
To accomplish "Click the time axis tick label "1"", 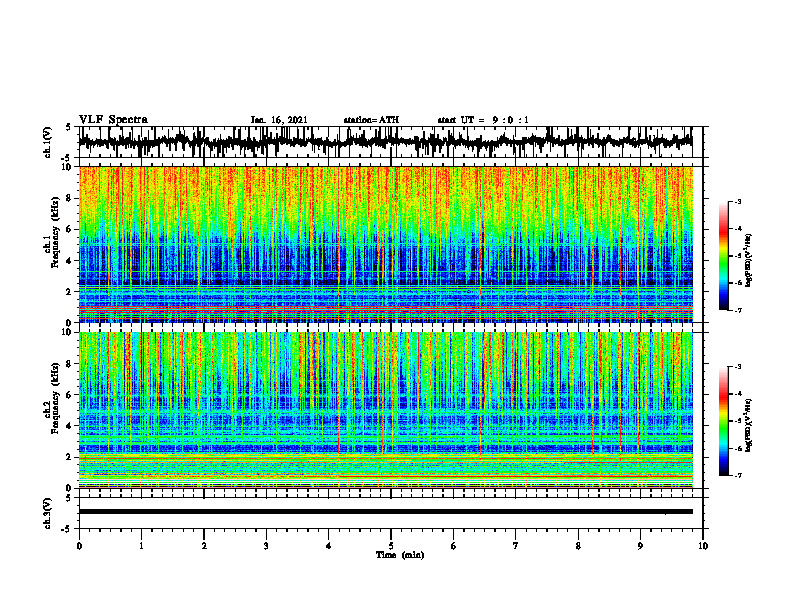I will click(x=141, y=546).
